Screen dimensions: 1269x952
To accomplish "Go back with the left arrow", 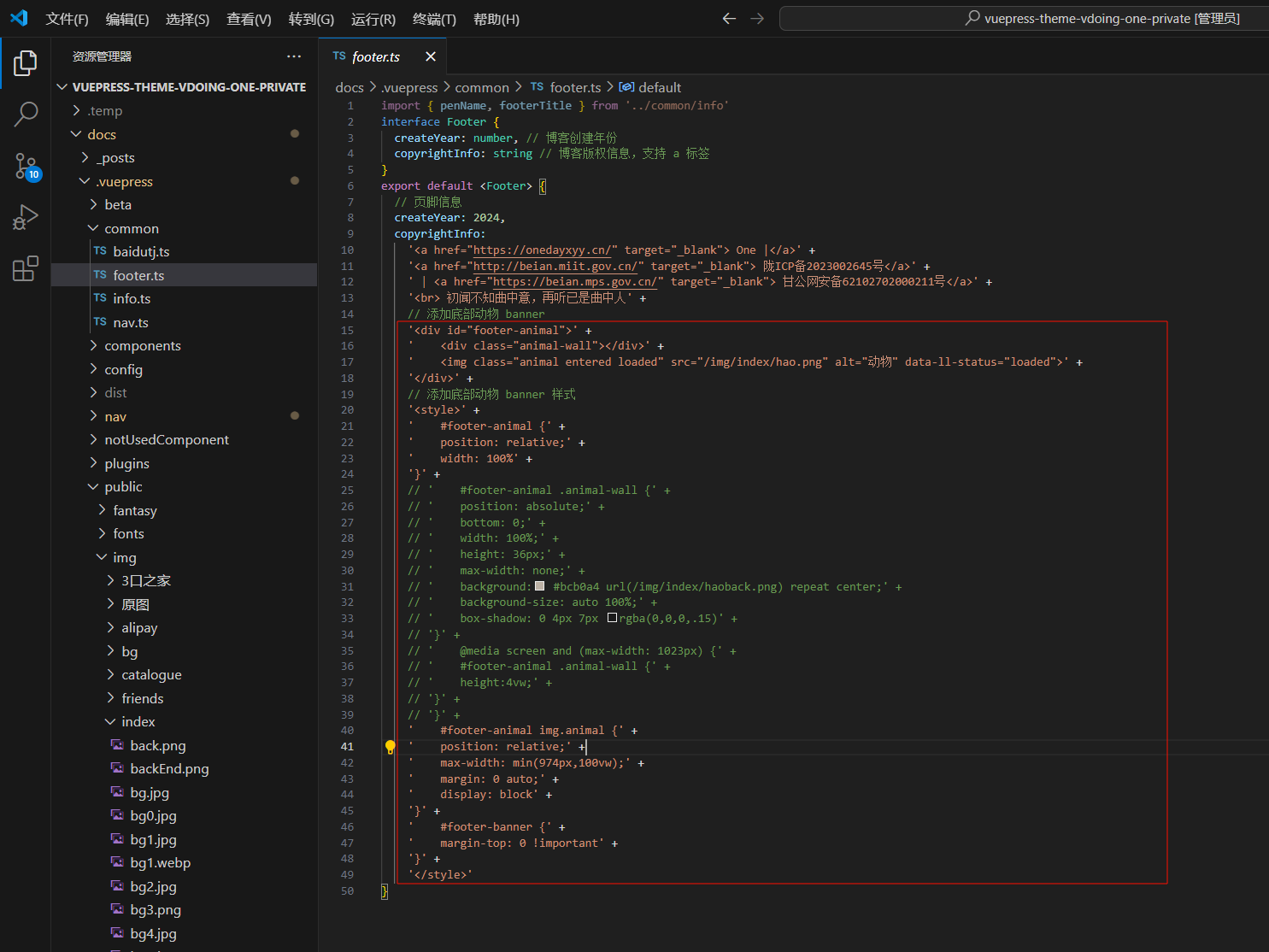I will tap(729, 18).
